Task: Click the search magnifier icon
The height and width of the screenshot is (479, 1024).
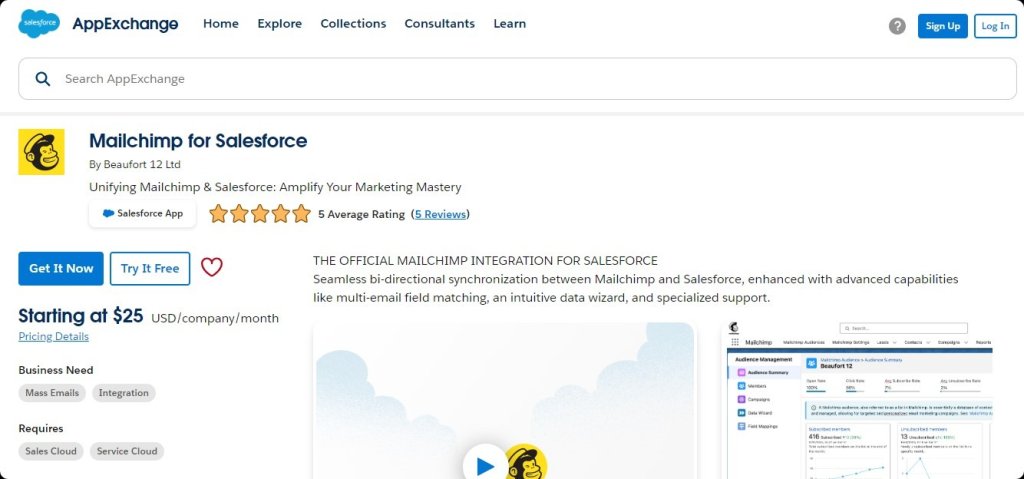Action: coord(42,79)
